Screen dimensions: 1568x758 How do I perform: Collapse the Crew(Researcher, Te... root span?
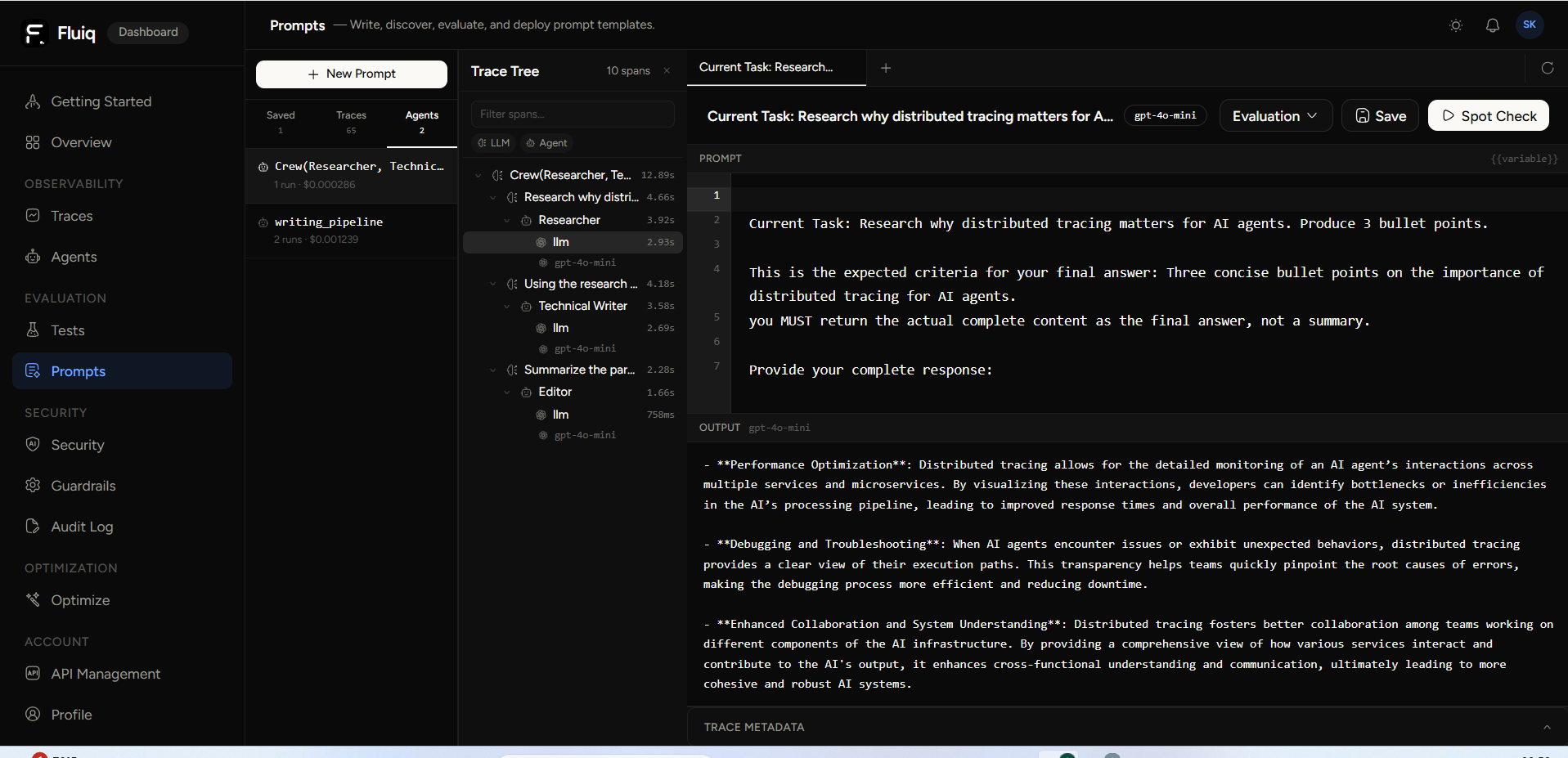[478, 175]
